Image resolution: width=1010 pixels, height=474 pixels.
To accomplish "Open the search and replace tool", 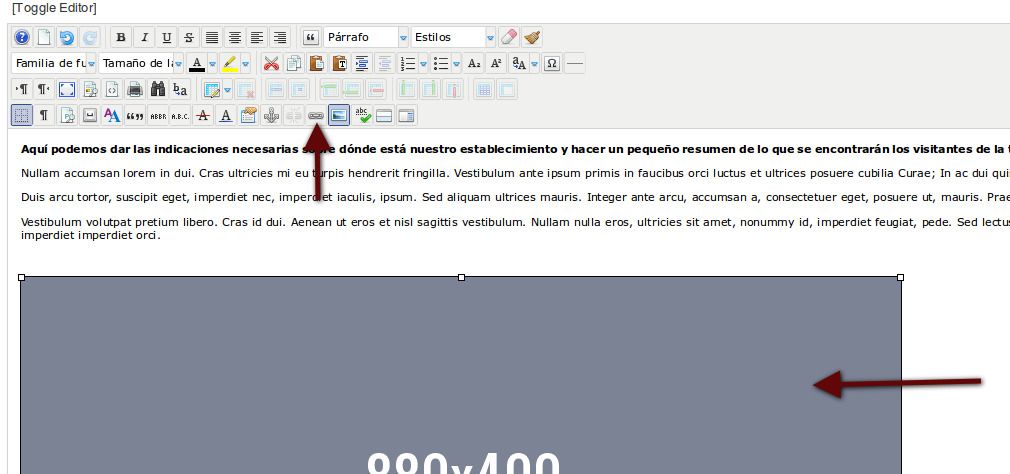I will point(180,89).
